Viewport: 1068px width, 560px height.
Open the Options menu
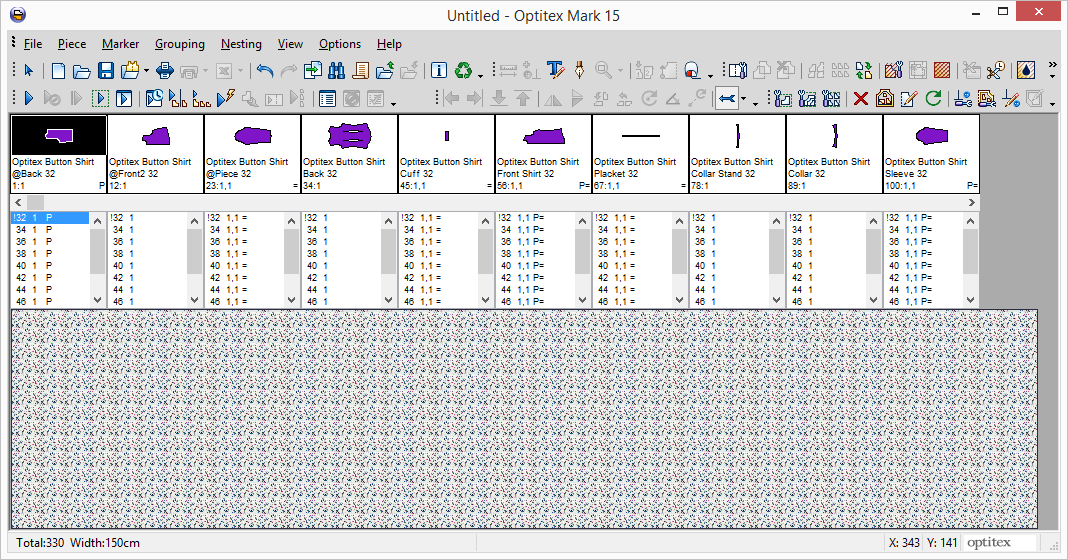click(340, 44)
